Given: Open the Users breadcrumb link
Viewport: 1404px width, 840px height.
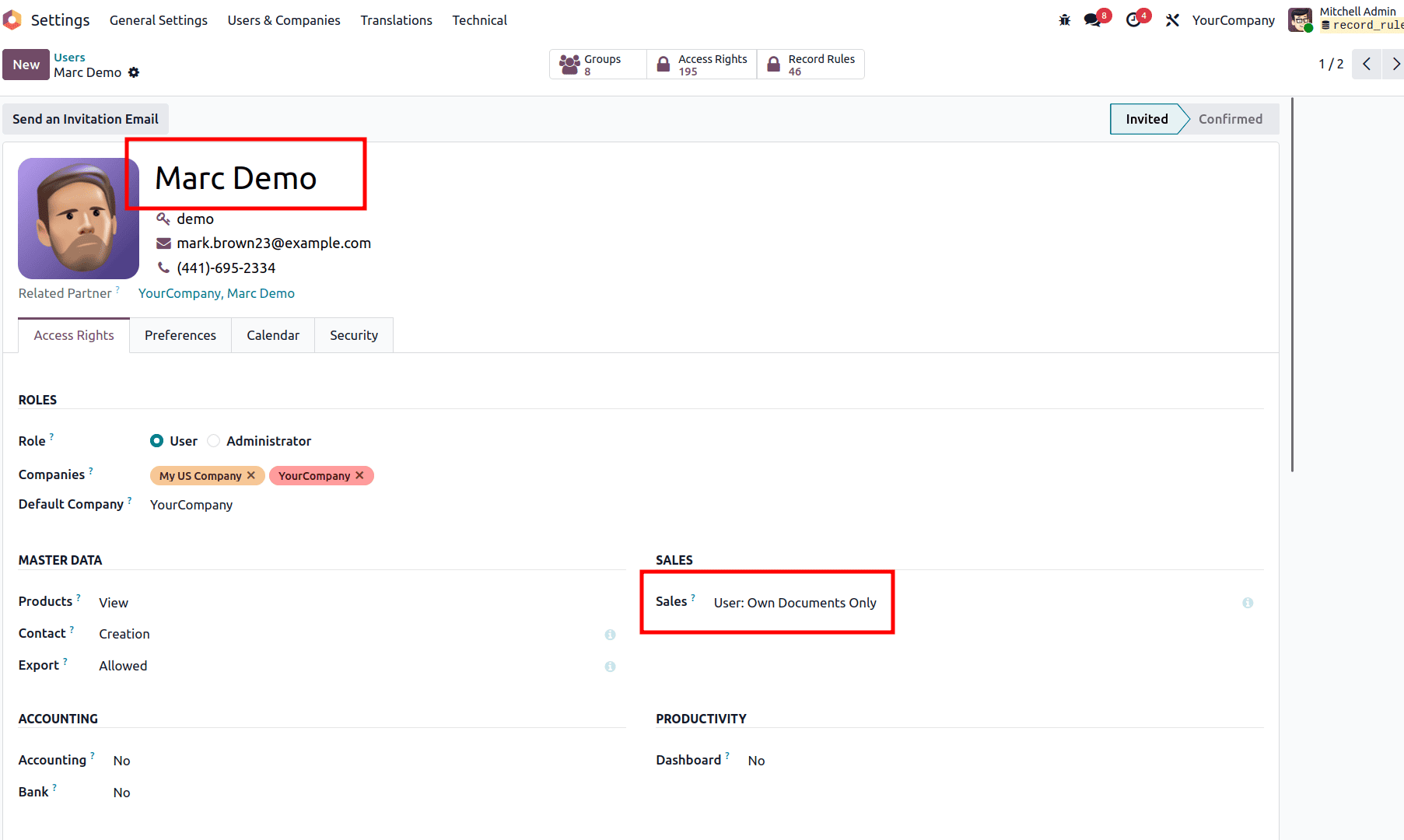Looking at the screenshot, I should coord(69,58).
